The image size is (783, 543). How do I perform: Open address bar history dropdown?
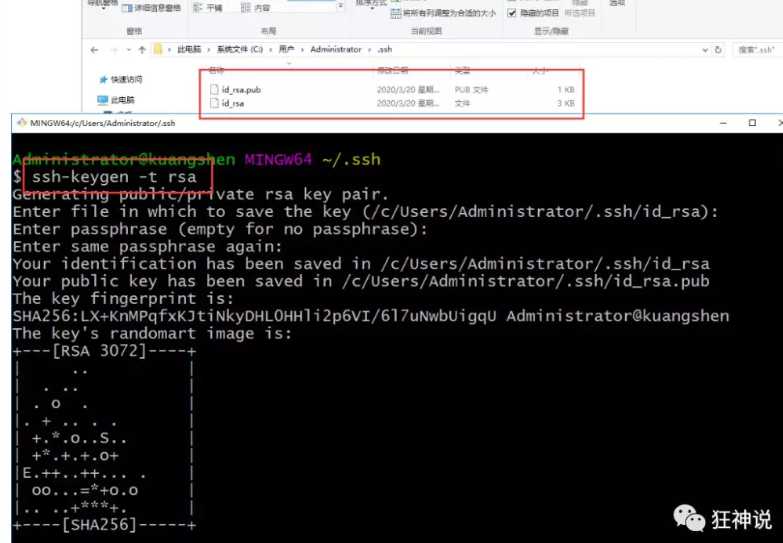(705, 49)
